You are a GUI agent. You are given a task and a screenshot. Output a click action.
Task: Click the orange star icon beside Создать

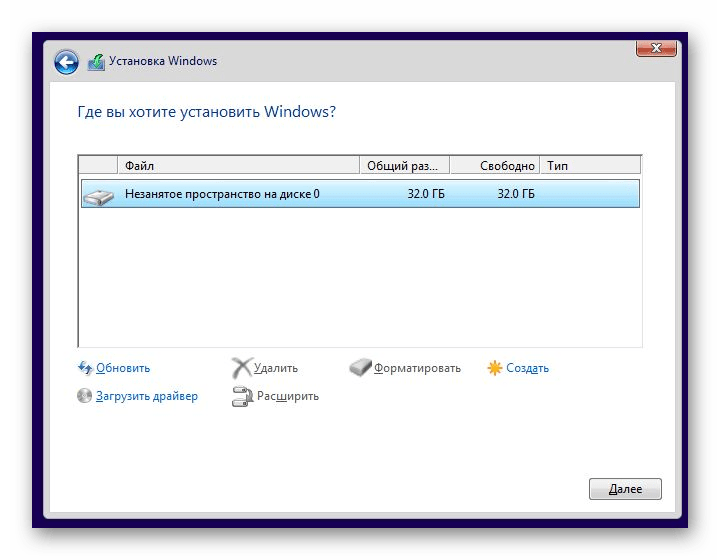click(x=495, y=368)
